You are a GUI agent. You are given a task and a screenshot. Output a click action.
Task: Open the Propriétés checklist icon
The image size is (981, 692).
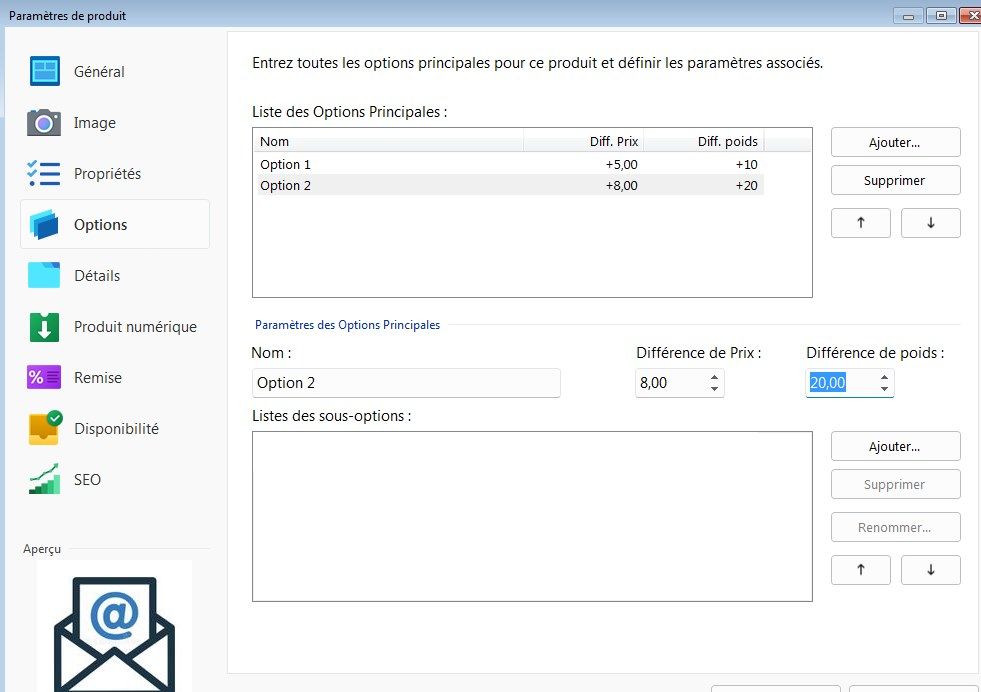point(45,174)
